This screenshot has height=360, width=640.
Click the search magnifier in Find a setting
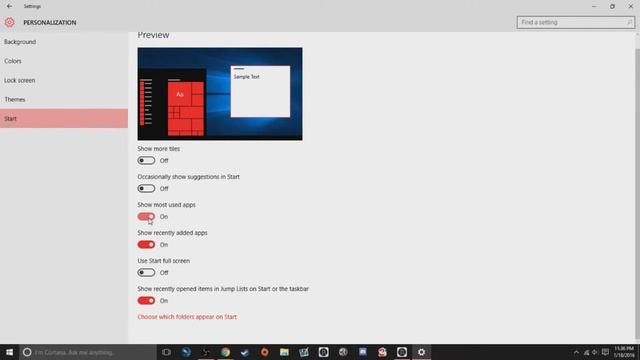[x=629, y=22]
